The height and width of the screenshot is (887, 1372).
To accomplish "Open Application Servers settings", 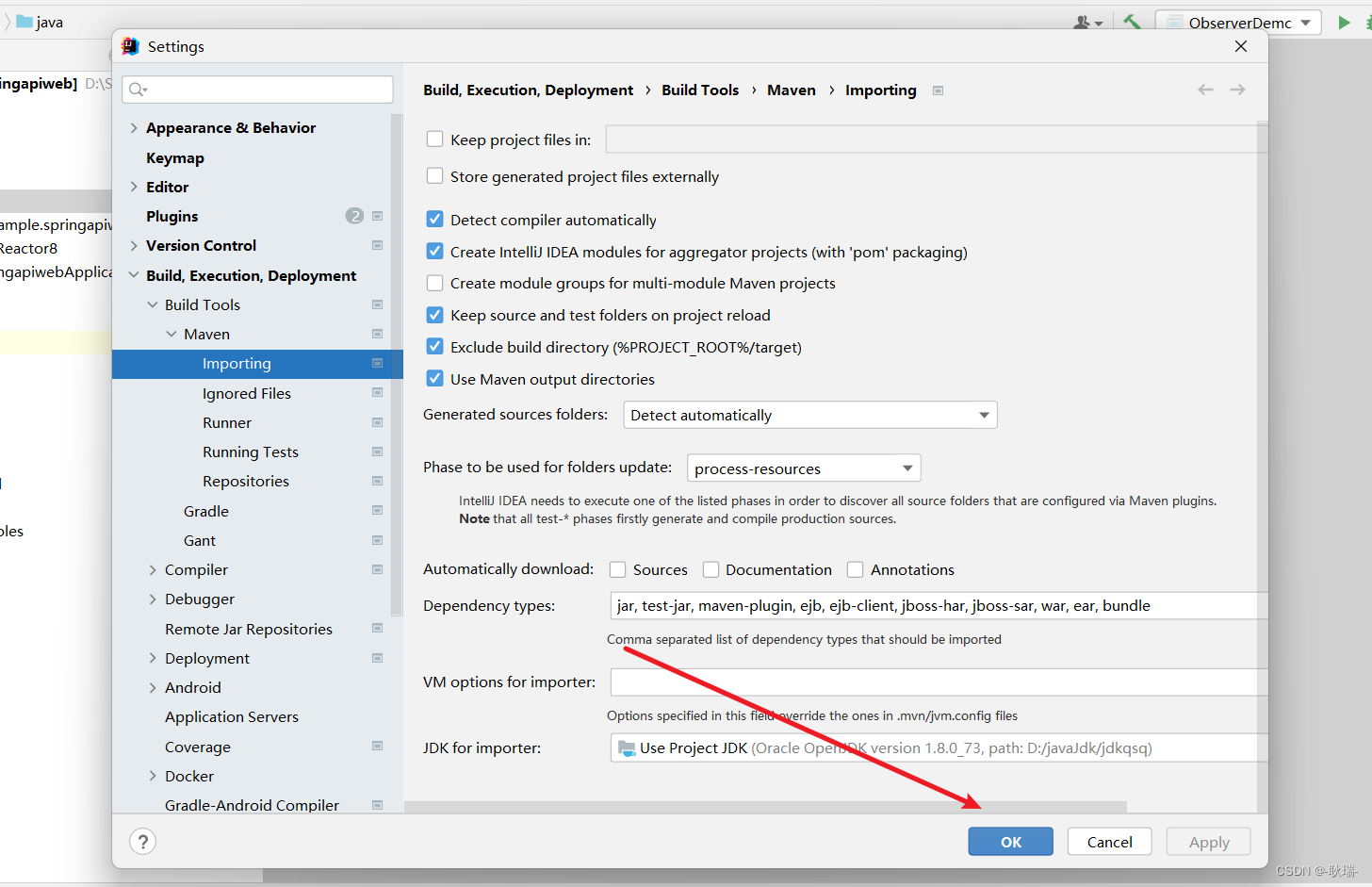I will [232, 716].
